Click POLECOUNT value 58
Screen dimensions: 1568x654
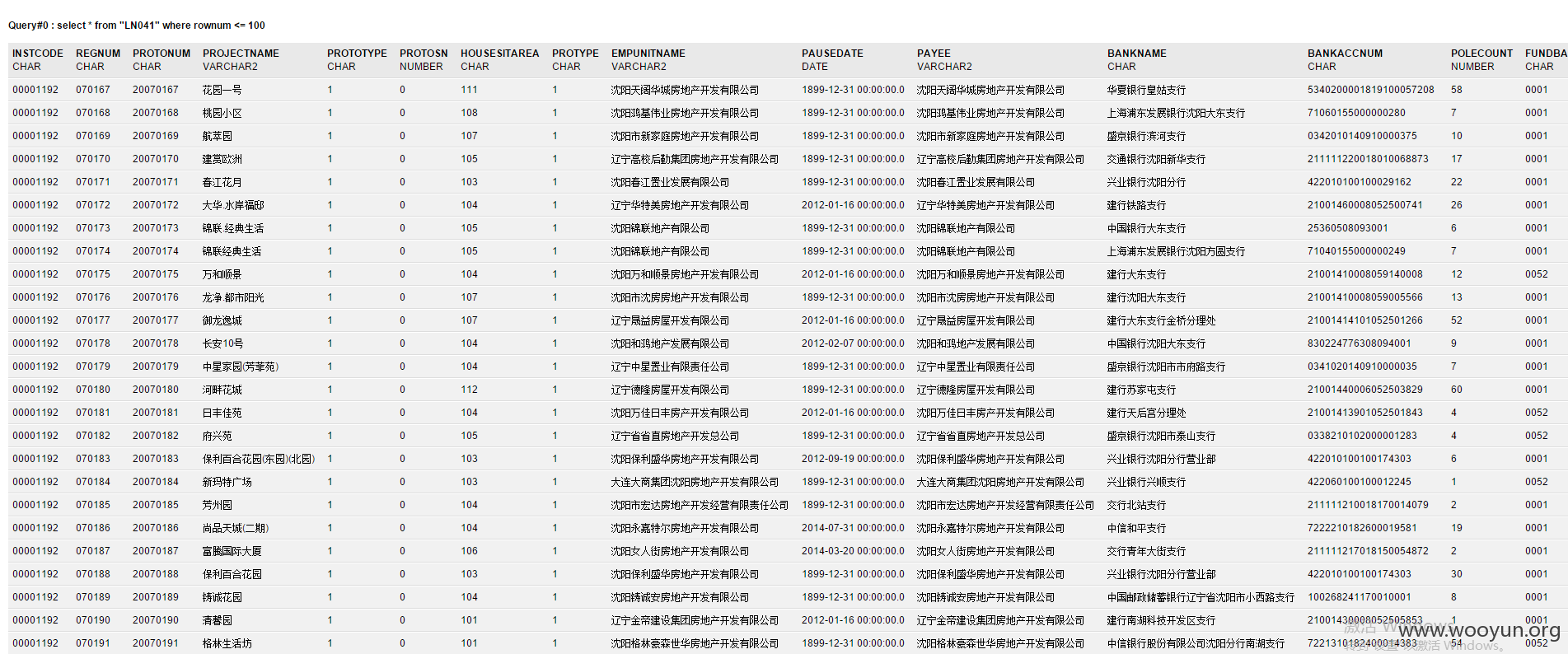click(x=1457, y=90)
